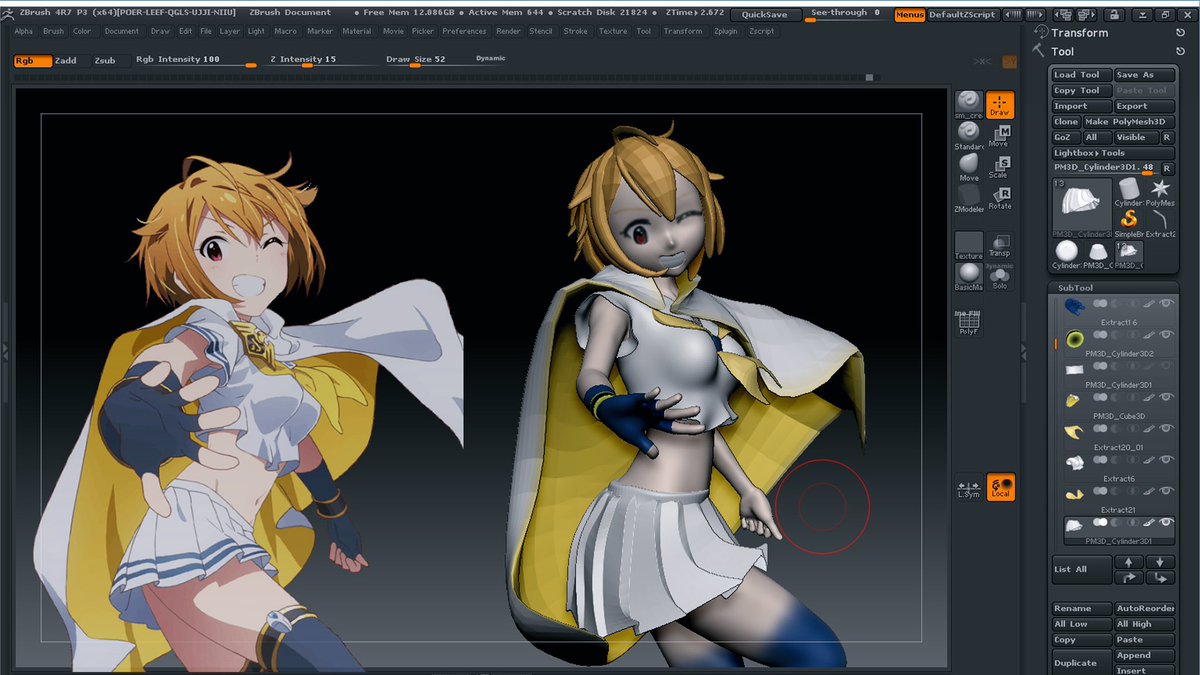Toggle L.Sym local symmetry
Viewport: 1200px width, 675px height.
point(969,487)
